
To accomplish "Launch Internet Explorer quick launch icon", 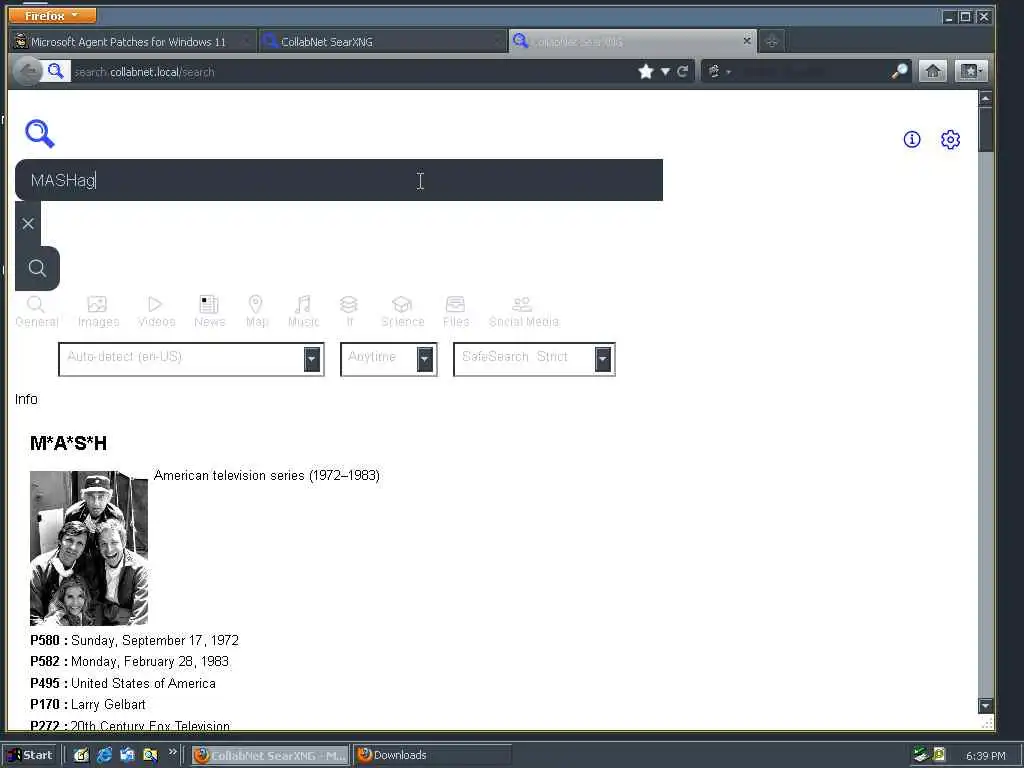I will coord(104,755).
